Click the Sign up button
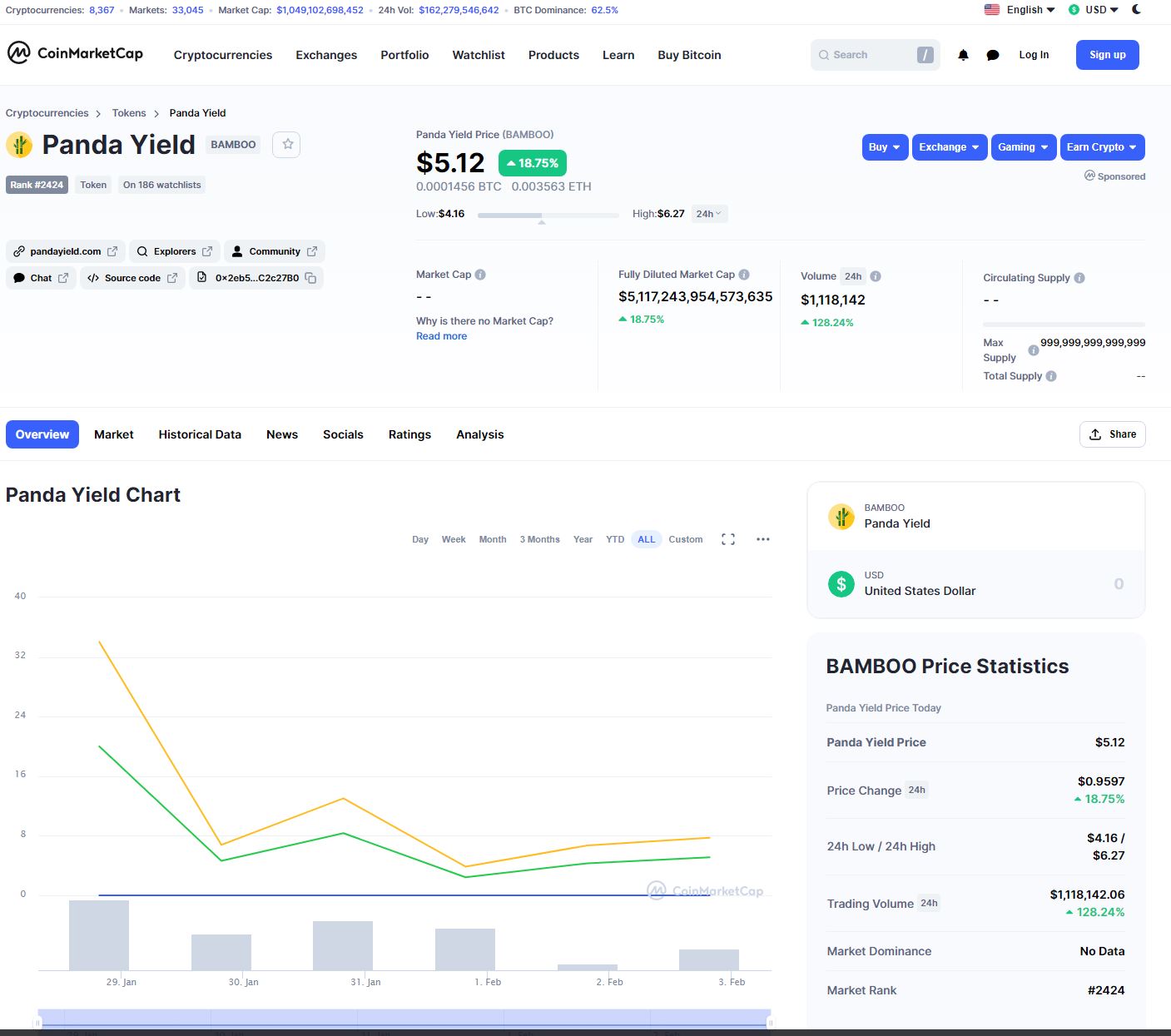Viewport: 1171px width, 1036px height. point(1108,55)
